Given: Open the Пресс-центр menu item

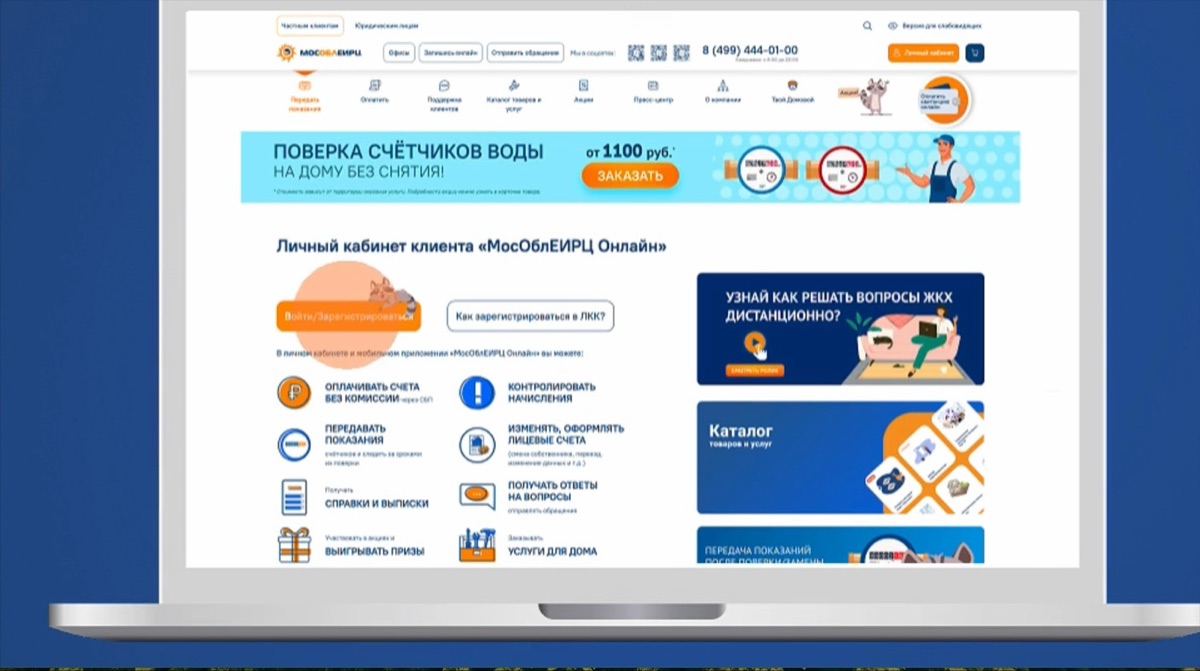Looking at the screenshot, I should coord(653,92).
